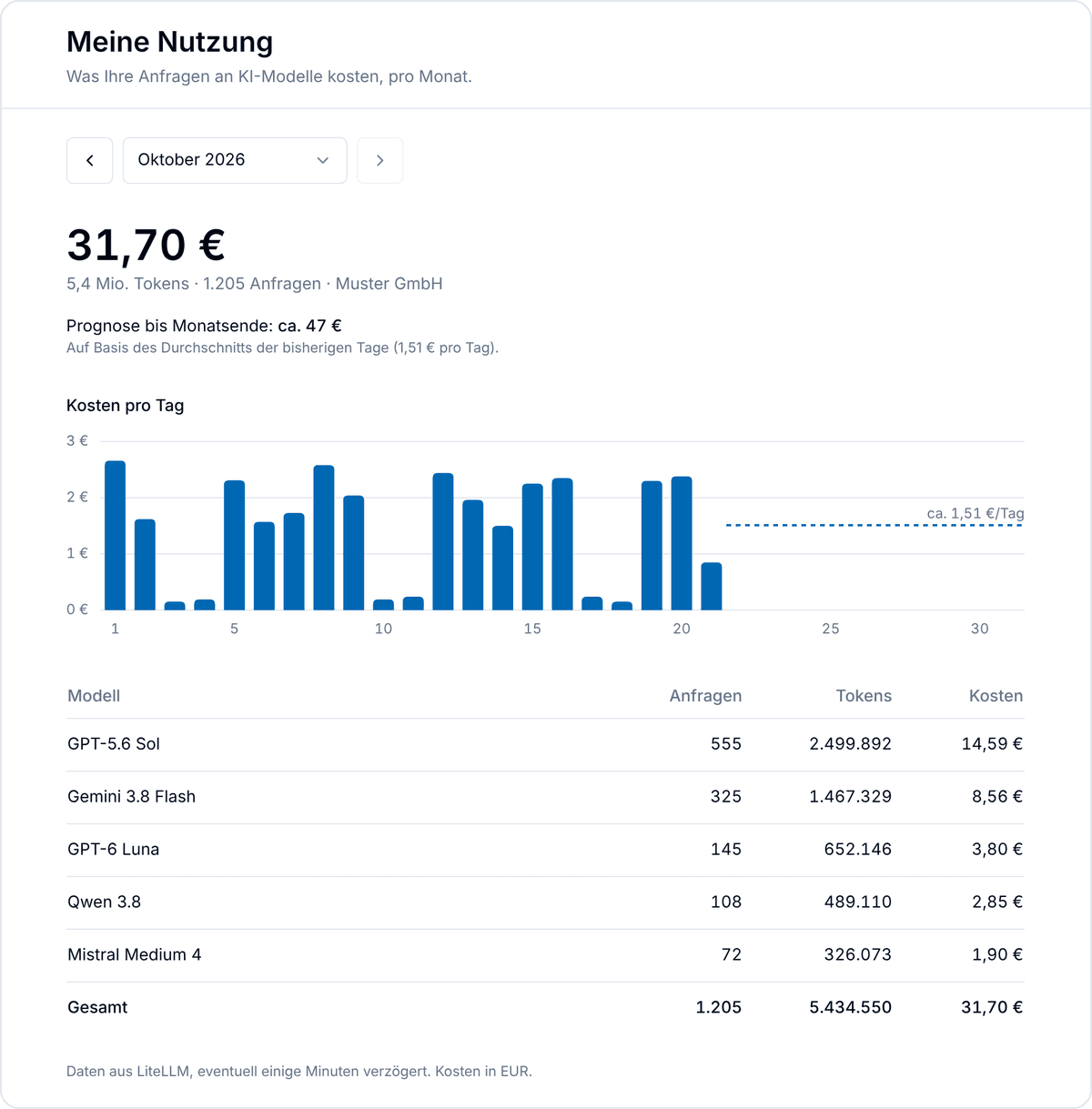Go to the previous month with left chevron
The width and height of the screenshot is (1092, 1109).
pyautogui.click(x=89, y=160)
